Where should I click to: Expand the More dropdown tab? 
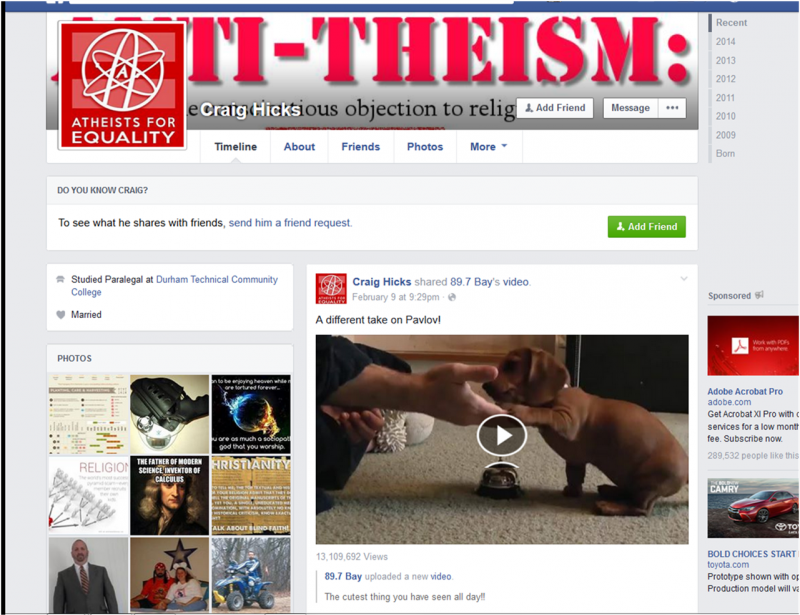tap(489, 147)
